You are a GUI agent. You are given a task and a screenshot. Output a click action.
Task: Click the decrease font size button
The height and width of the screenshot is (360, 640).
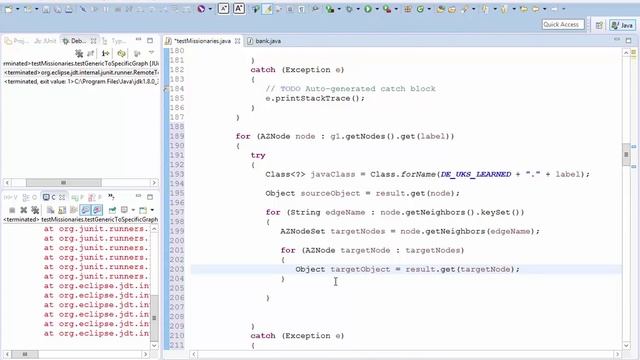coord(224,9)
